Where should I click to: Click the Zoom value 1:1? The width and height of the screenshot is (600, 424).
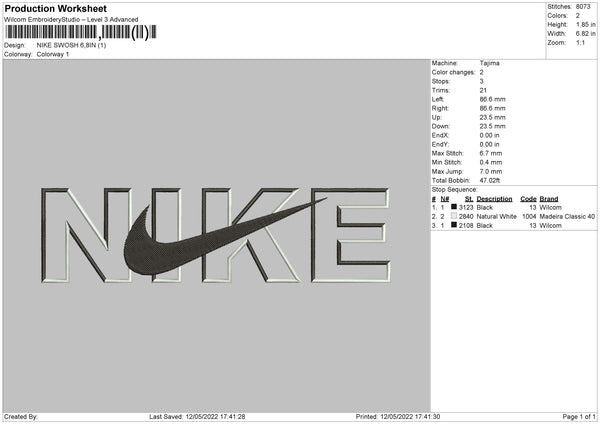(x=580, y=43)
